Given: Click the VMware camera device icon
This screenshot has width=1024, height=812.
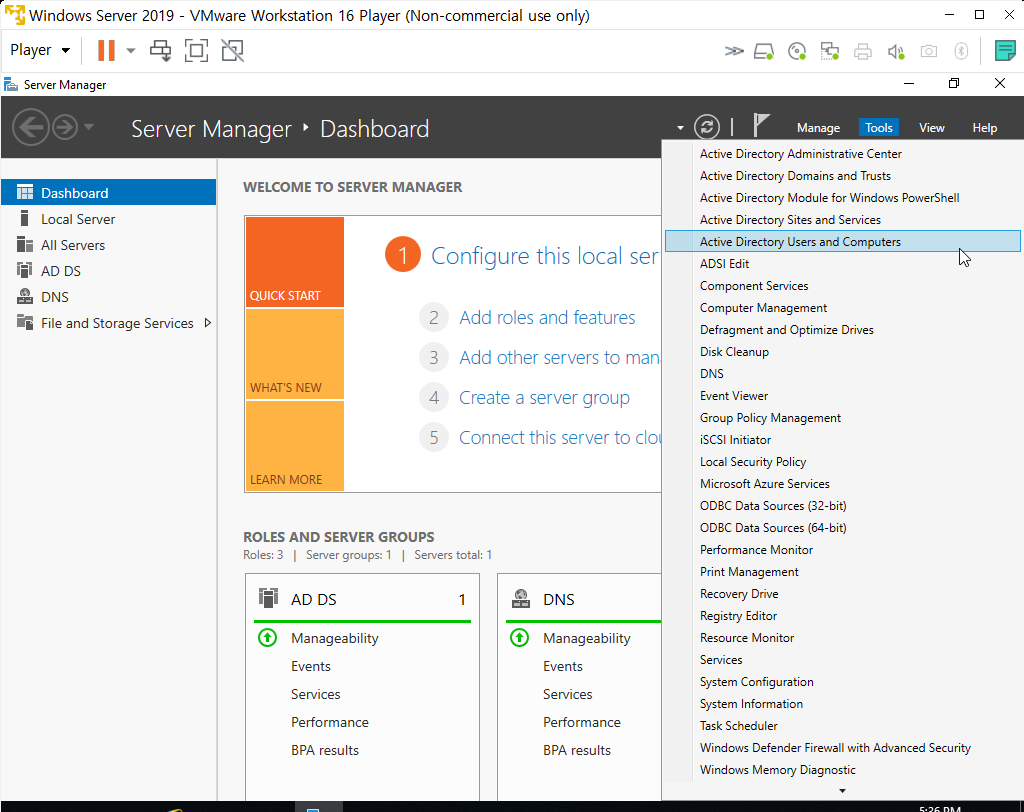Looking at the screenshot, I should tap(929, 51).
